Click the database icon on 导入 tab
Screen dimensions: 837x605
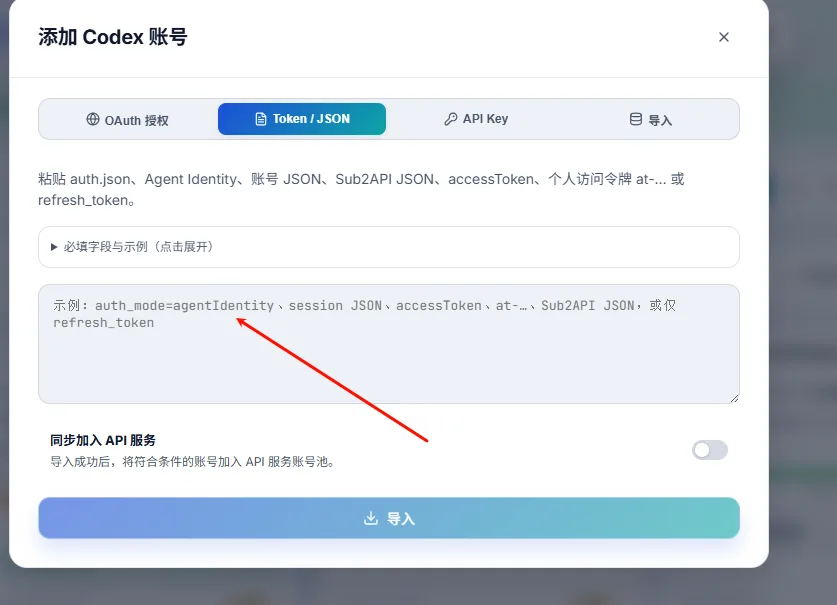(x=635, y=119)
